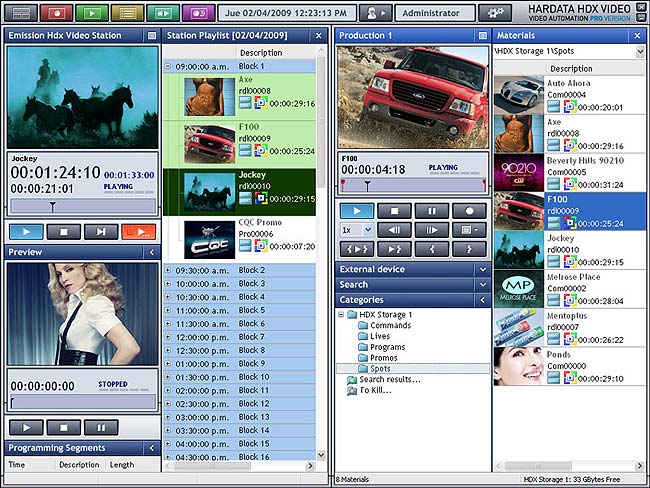Select Auto Ahora in Materials list
This screenshot has height=488, width=650.
click(569, 95)
